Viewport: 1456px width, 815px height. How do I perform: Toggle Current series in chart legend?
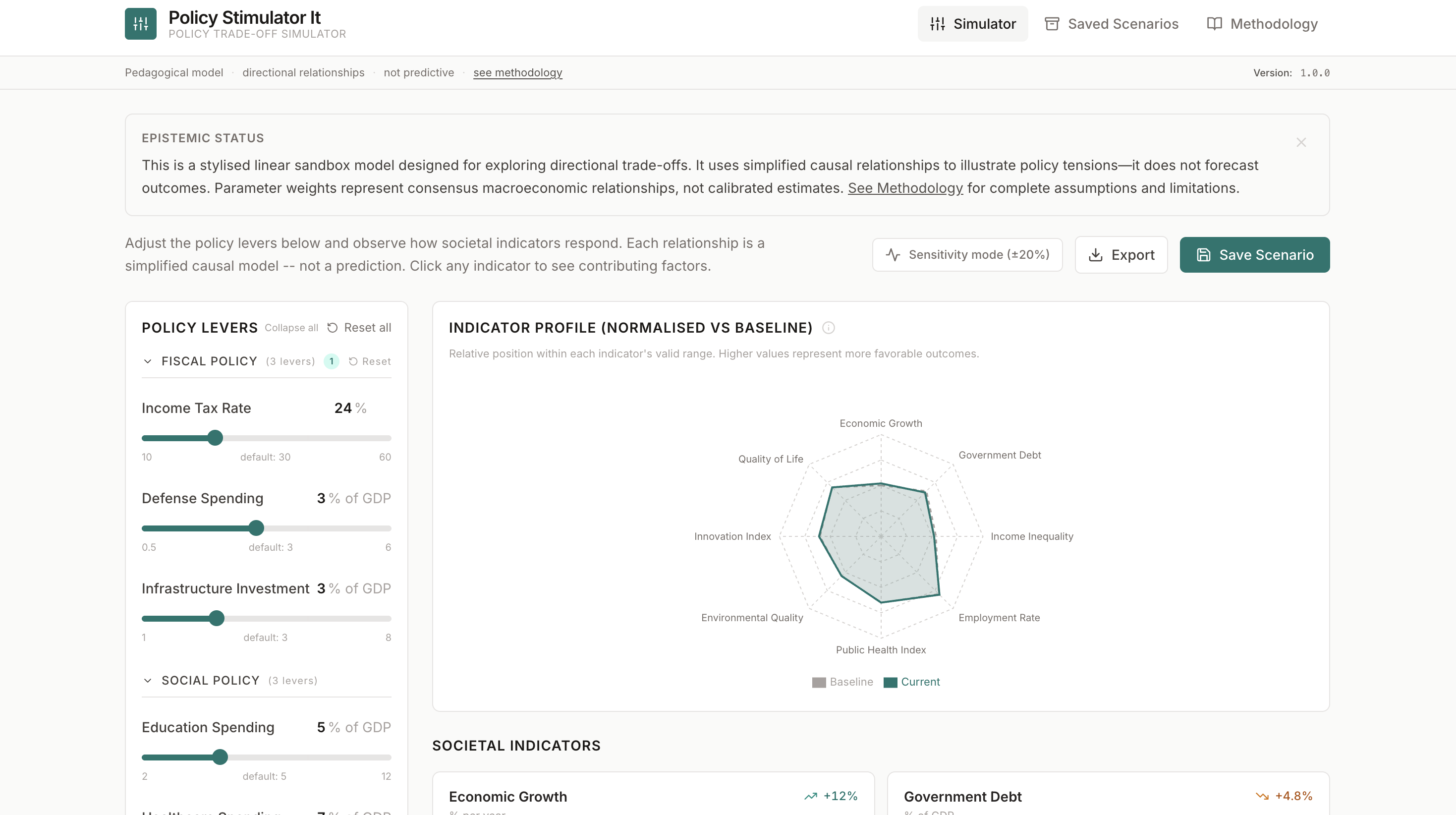tap(912, 682)
